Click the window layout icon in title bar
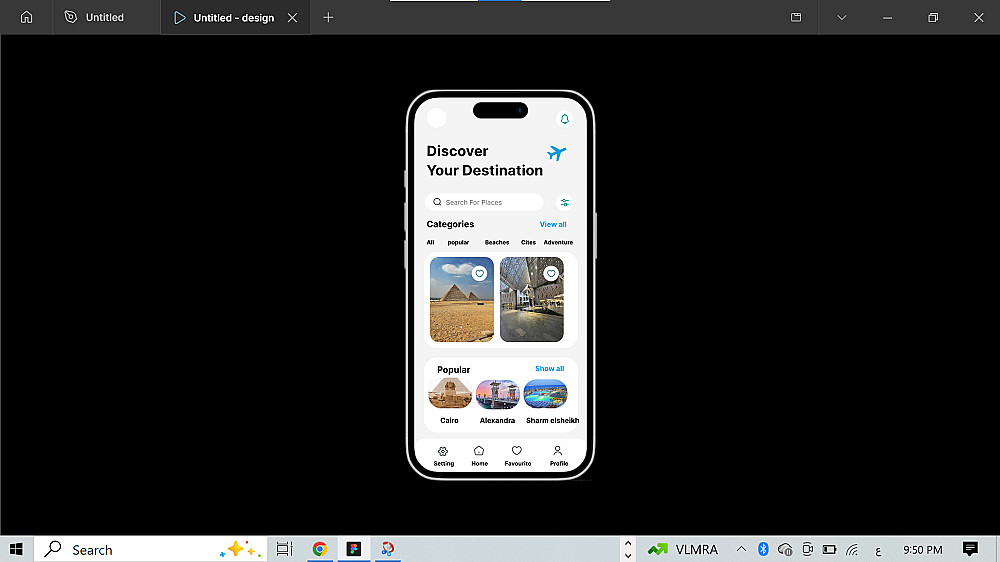The width and height of the screenshot is (1000, 562). click(x=796, y=17)
